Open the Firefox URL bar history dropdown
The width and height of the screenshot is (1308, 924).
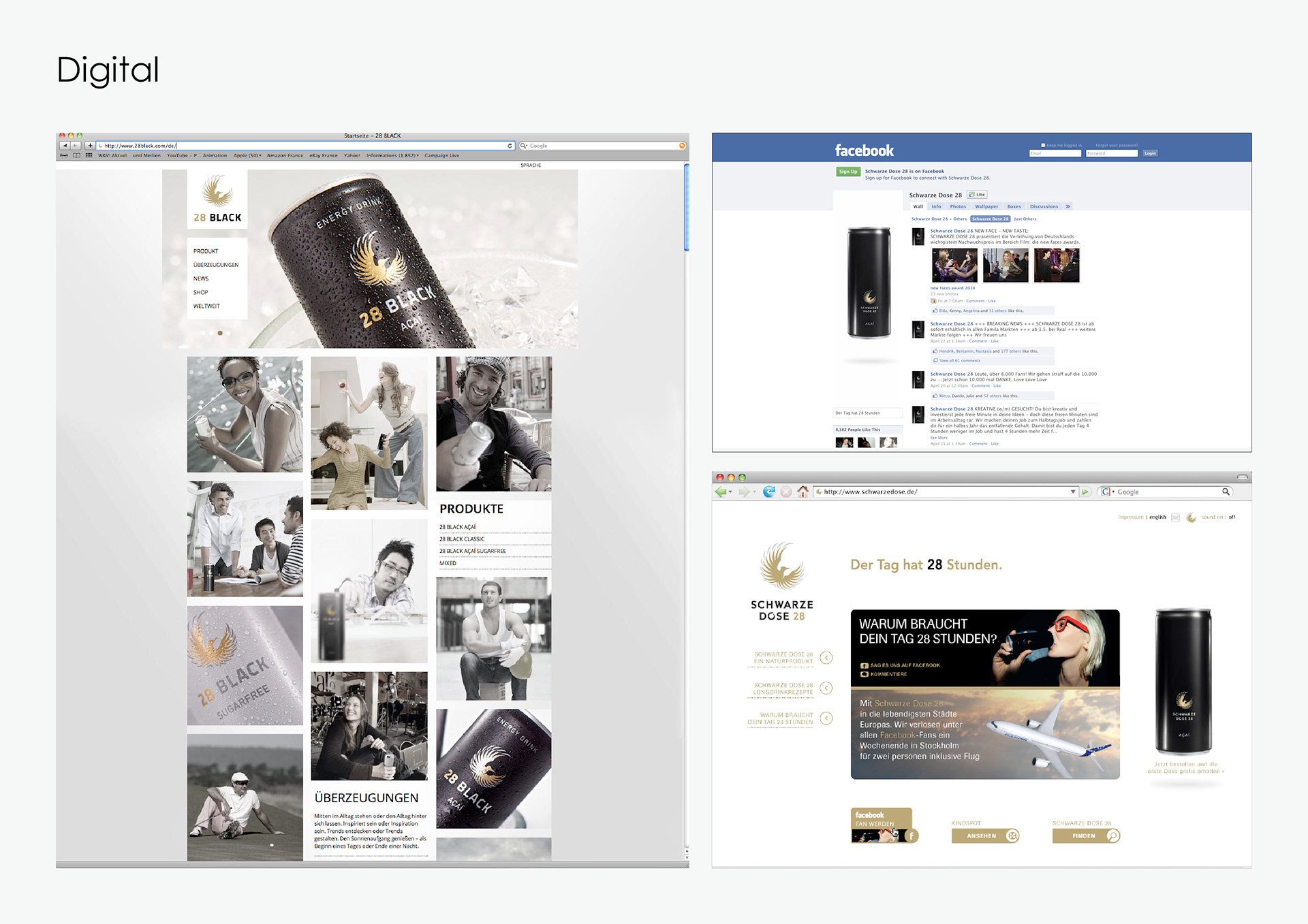coord(1073,492)
